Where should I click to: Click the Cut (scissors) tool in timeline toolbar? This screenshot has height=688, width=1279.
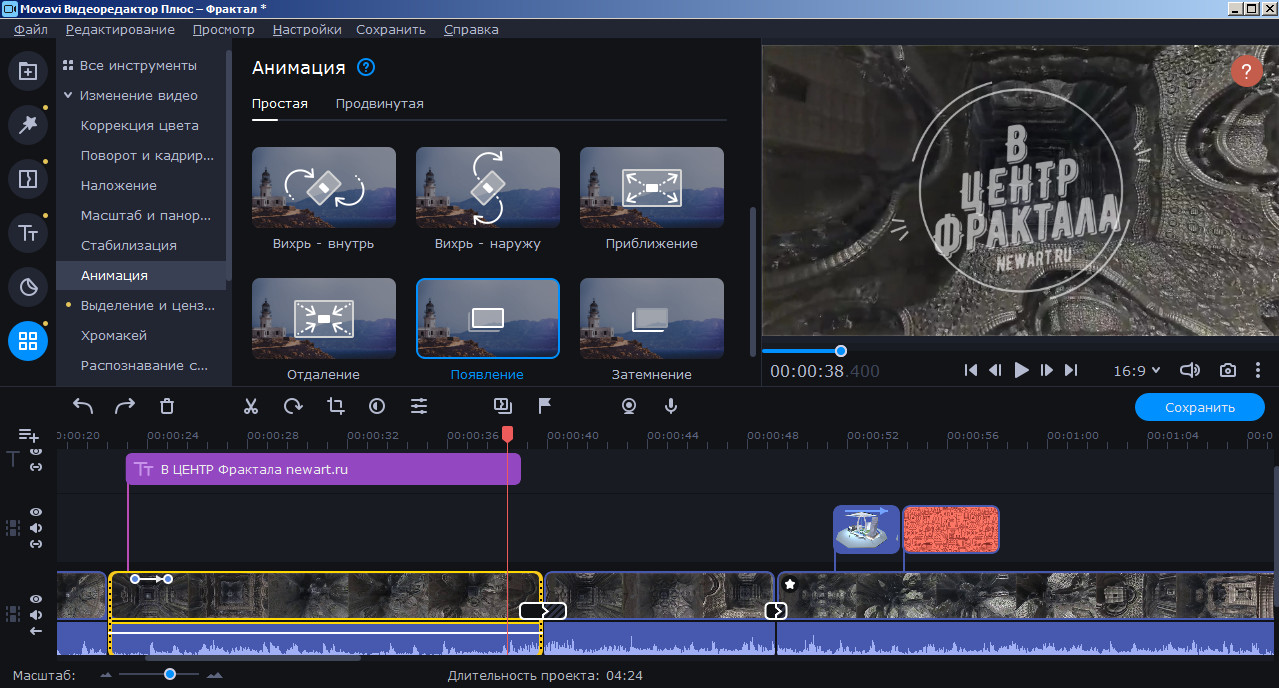[250, 406]
